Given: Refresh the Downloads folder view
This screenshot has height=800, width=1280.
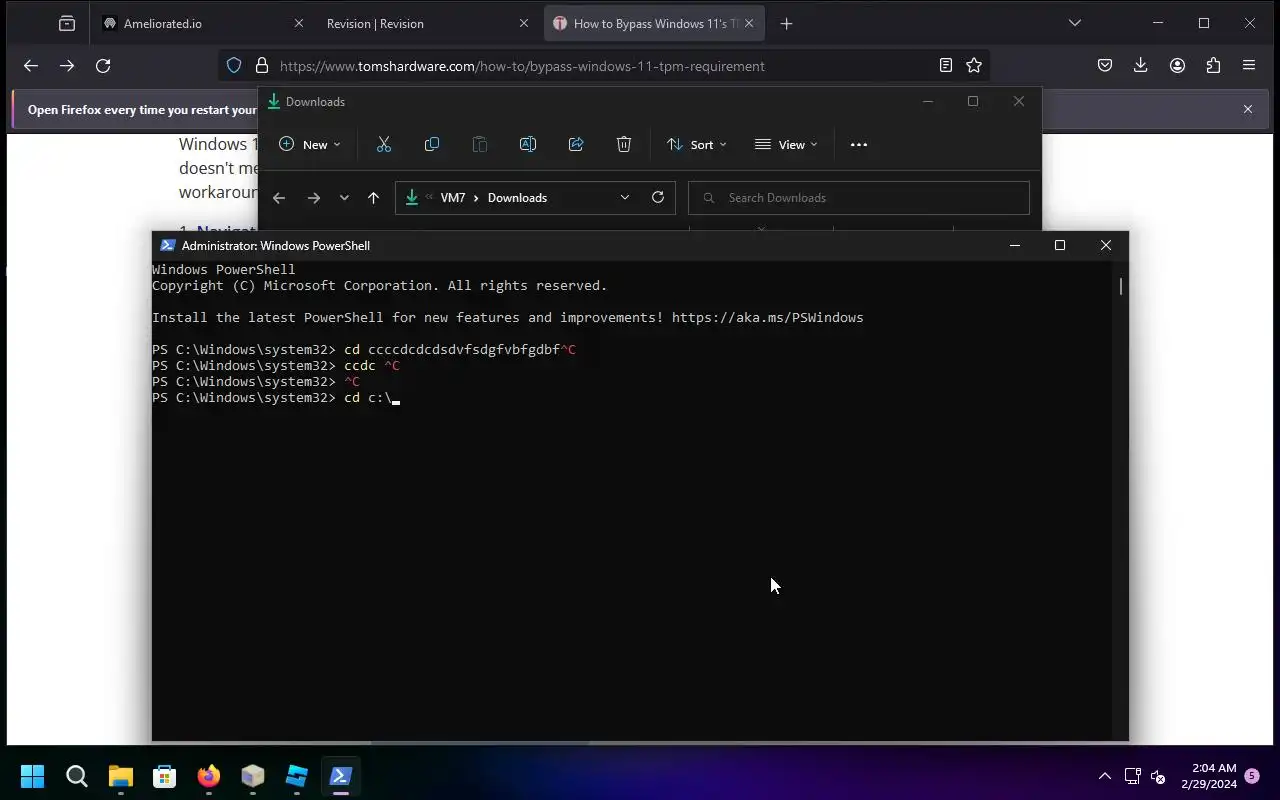Looking at the screenshot, I should click(x=658, y=197).
